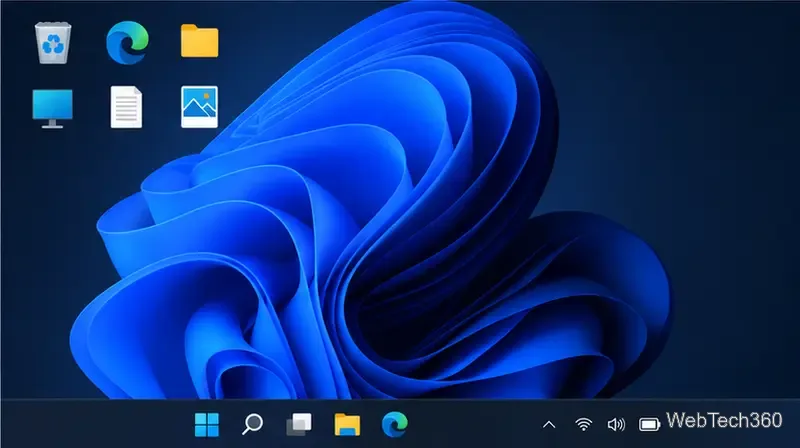800x448 pixels.
Task: Check battery status icon in tray
Action: [649, 425]
